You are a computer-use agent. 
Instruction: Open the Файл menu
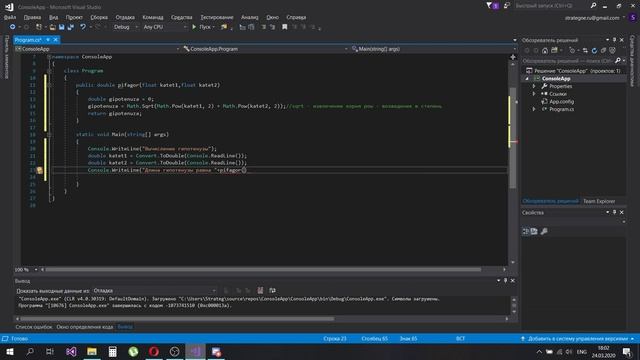click(x=10, y=17)
